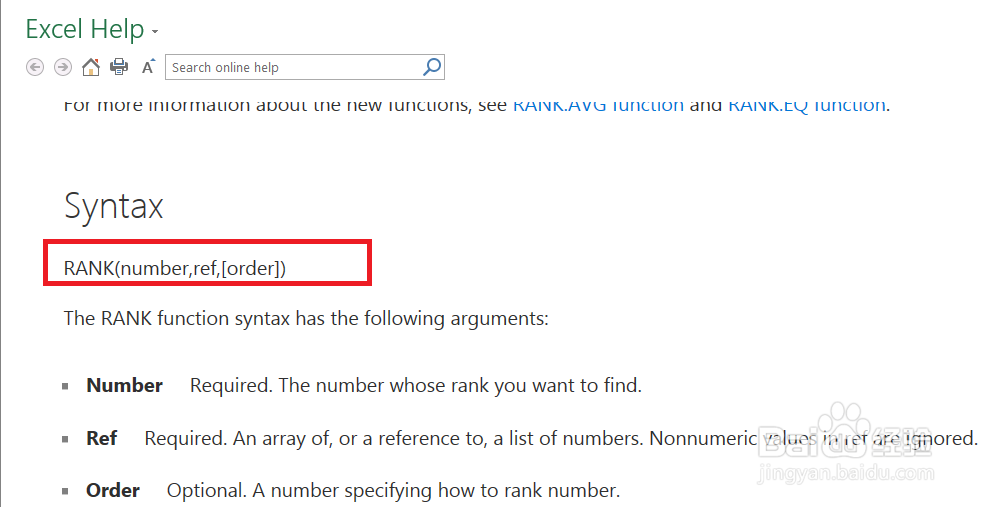Open the RANK.EQ function link
The width and height of the screenshot is (987, 507).
(806, 104)
